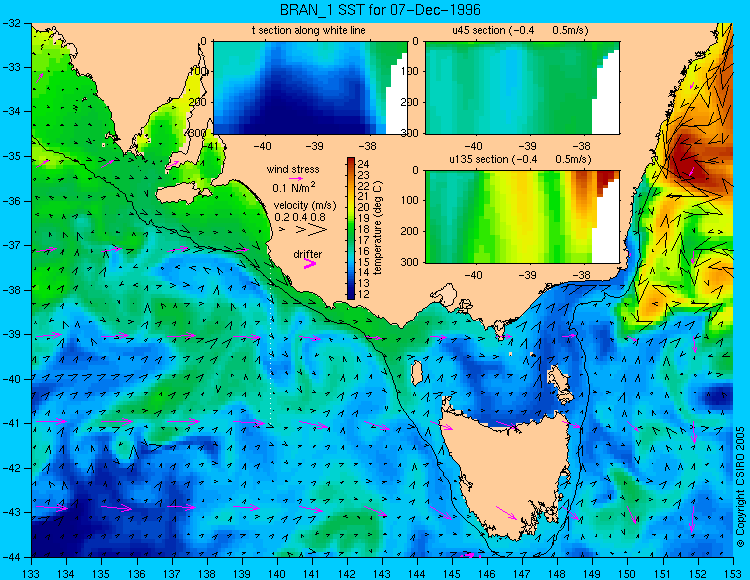
Task: Click the magenta wind stress arrow in legend
Action: point(295,178)
